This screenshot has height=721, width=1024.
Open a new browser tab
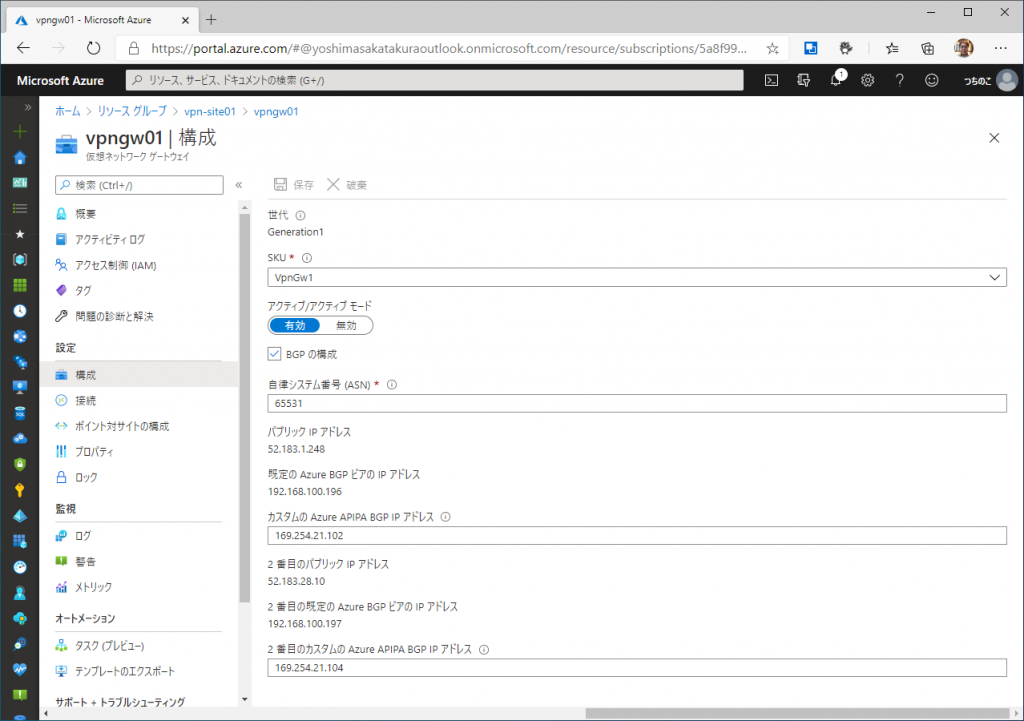[x=211, y=20]
